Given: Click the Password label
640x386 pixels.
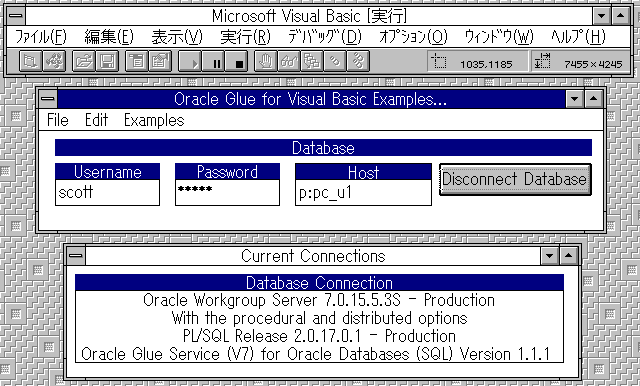Looking at the screenshot, I should pos(227,172).
